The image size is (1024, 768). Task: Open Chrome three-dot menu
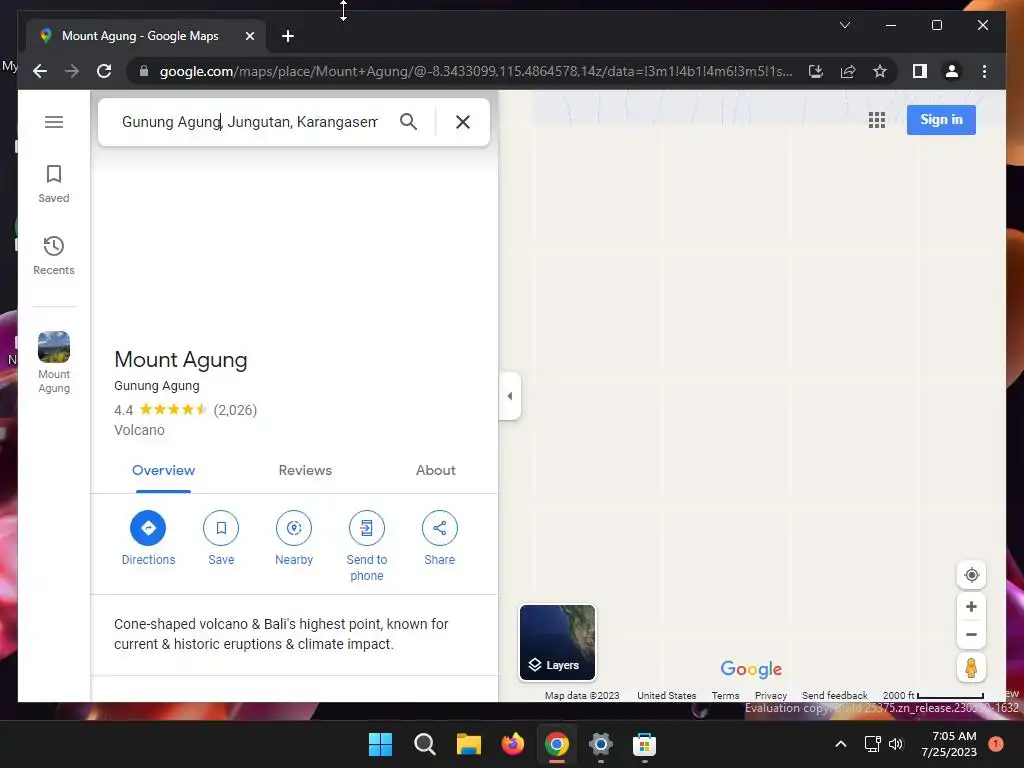click(x=984, y=71)
